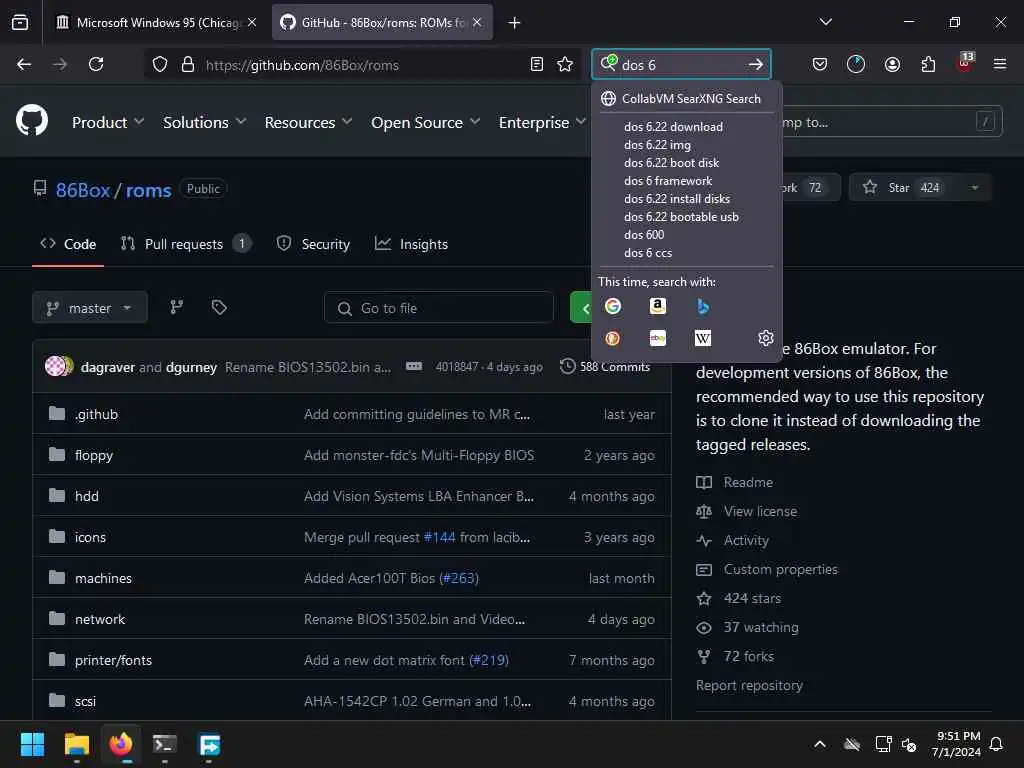
Task: Reload the current page
Action: pos(96,64)
